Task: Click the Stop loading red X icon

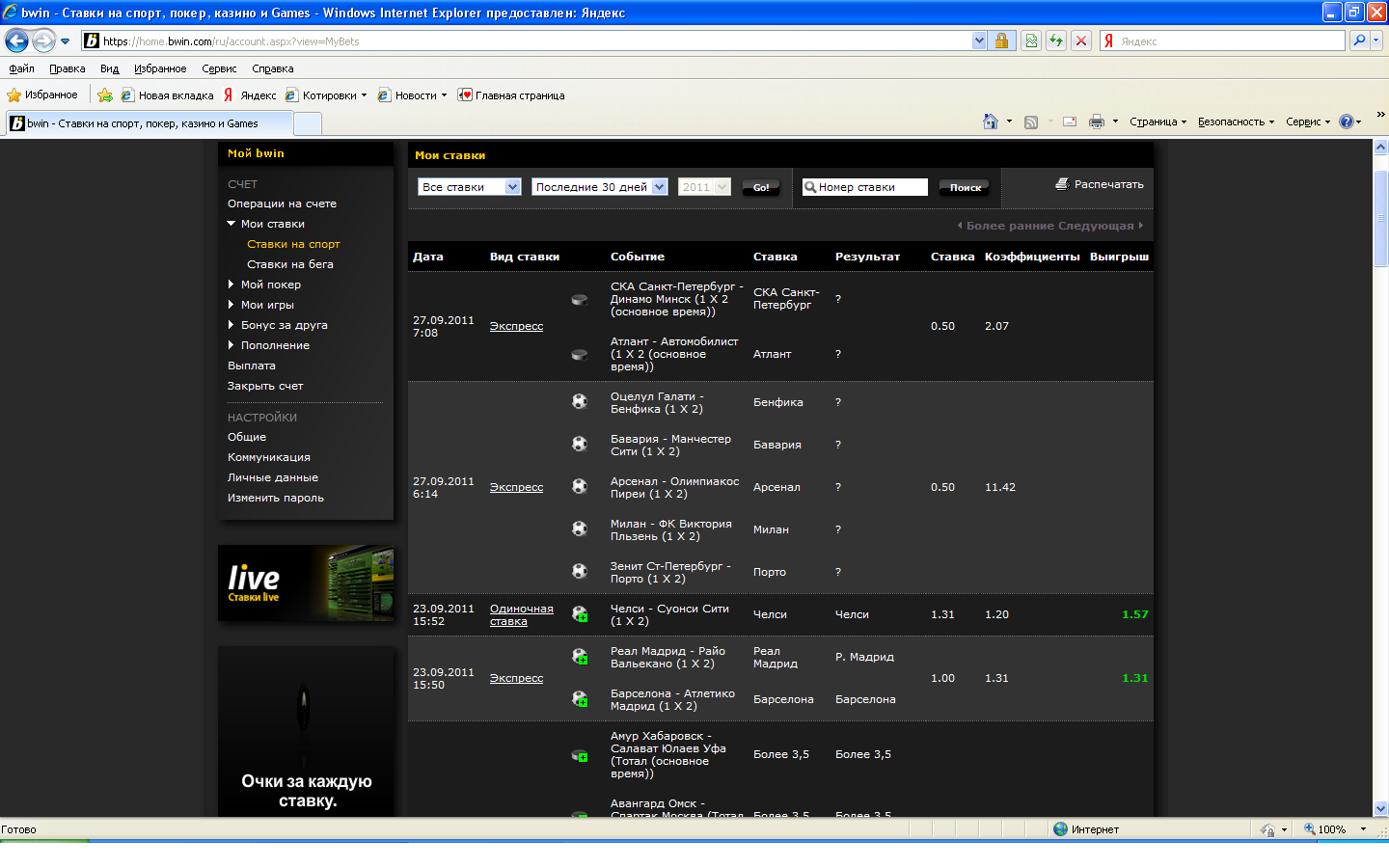Action: tap(1081, 41)
